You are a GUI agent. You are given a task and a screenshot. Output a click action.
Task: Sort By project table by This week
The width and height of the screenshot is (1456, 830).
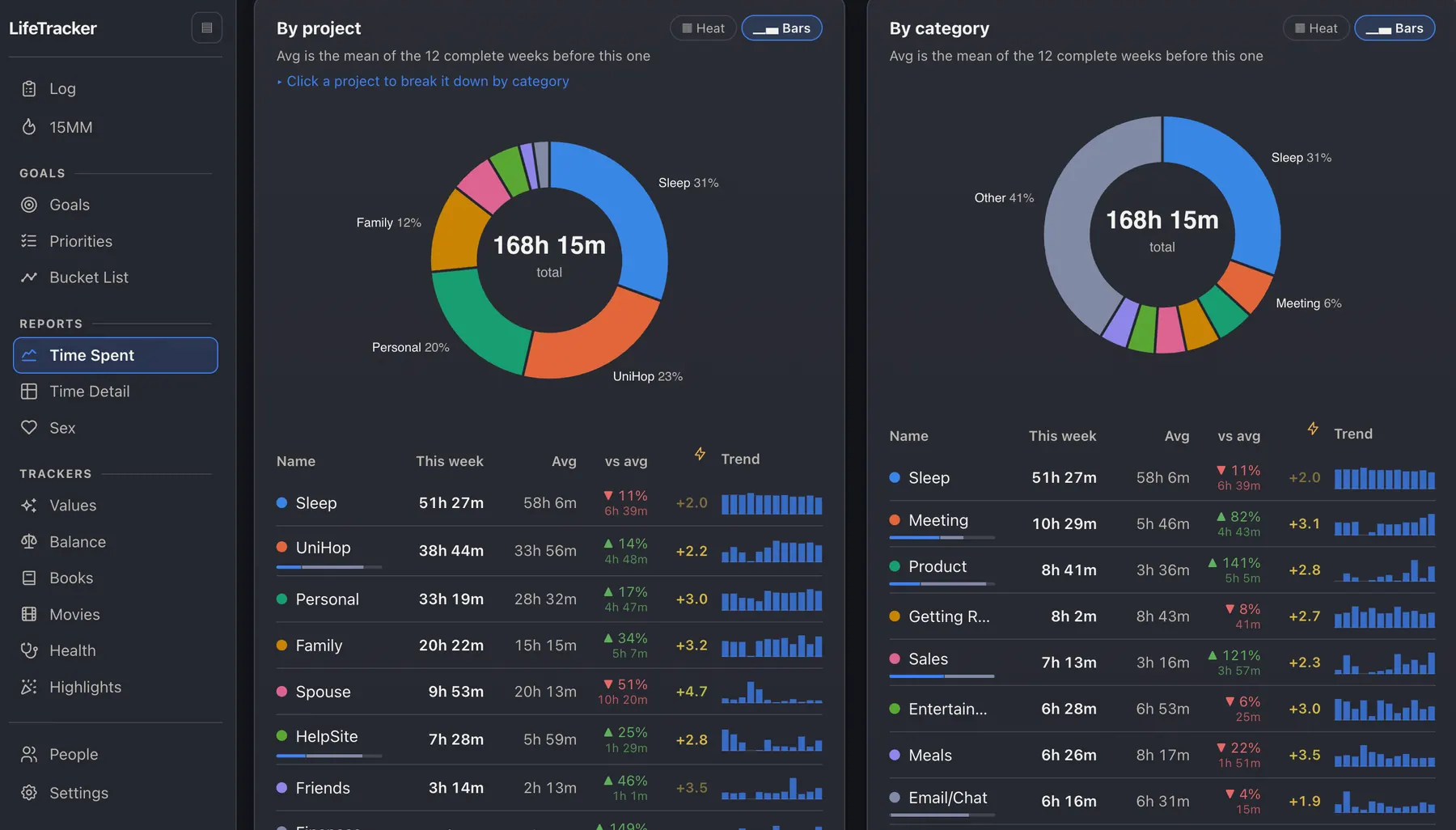click(x=449, y=461)
